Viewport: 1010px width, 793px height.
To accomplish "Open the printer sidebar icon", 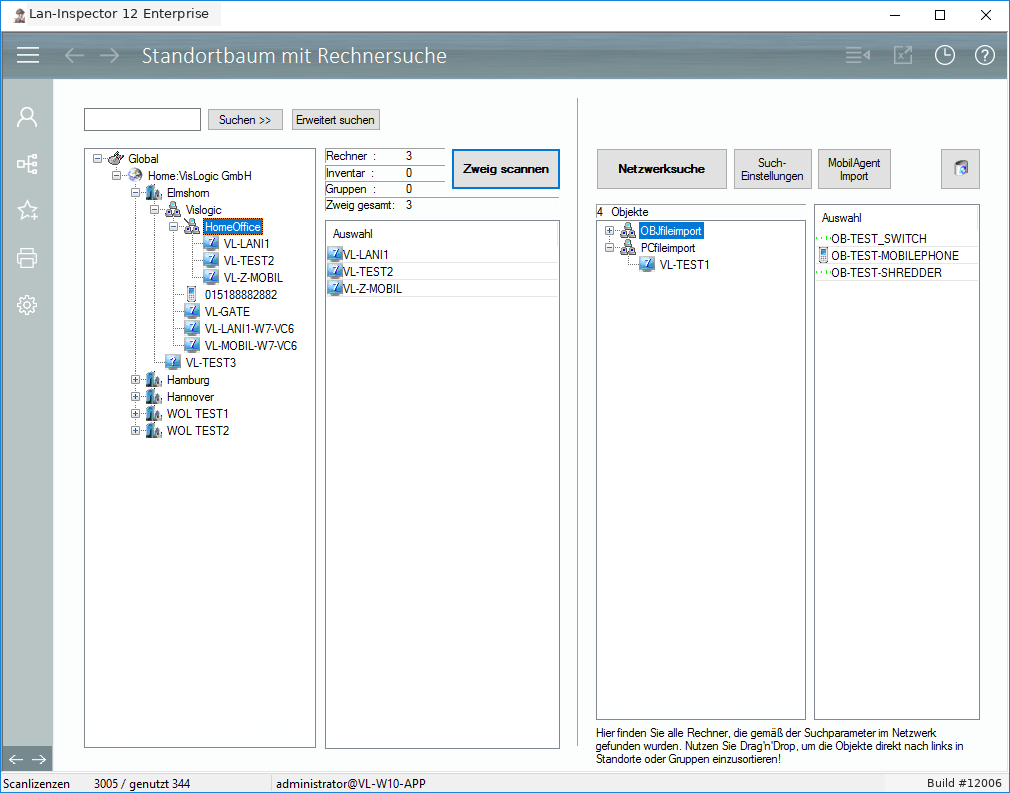I will pos(27,258).
